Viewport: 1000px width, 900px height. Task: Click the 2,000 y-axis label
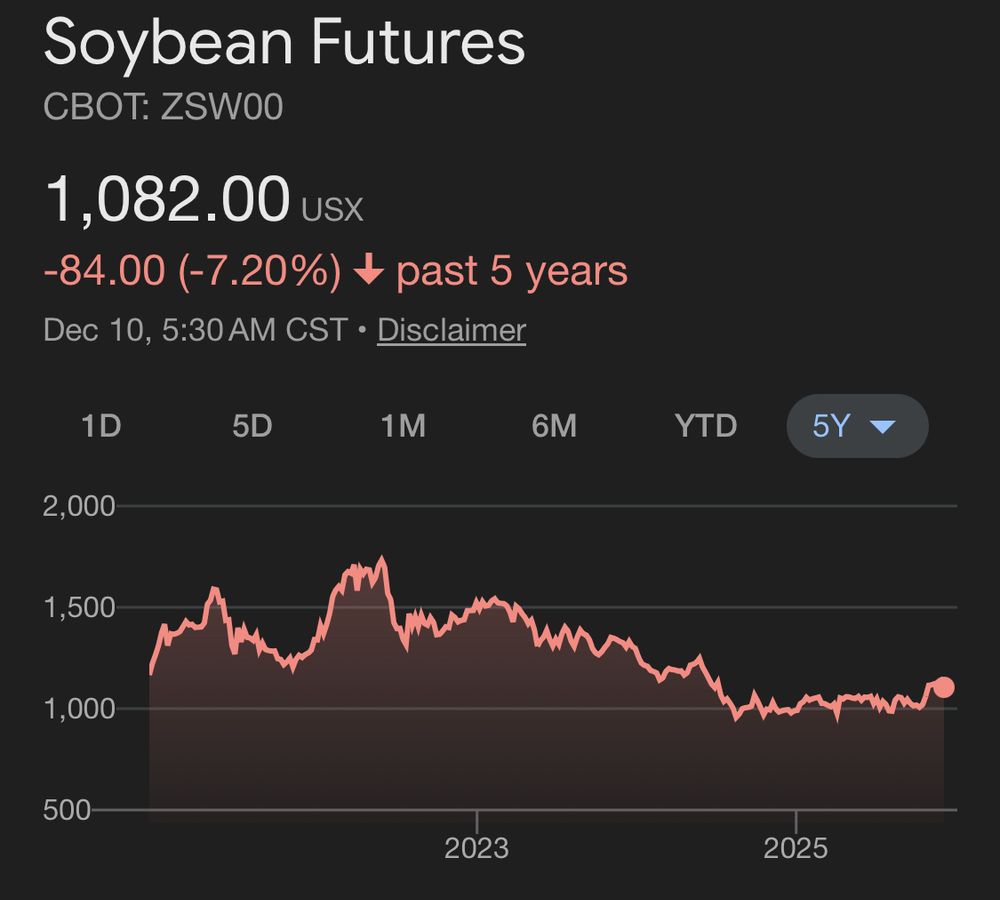coord(79,506)
